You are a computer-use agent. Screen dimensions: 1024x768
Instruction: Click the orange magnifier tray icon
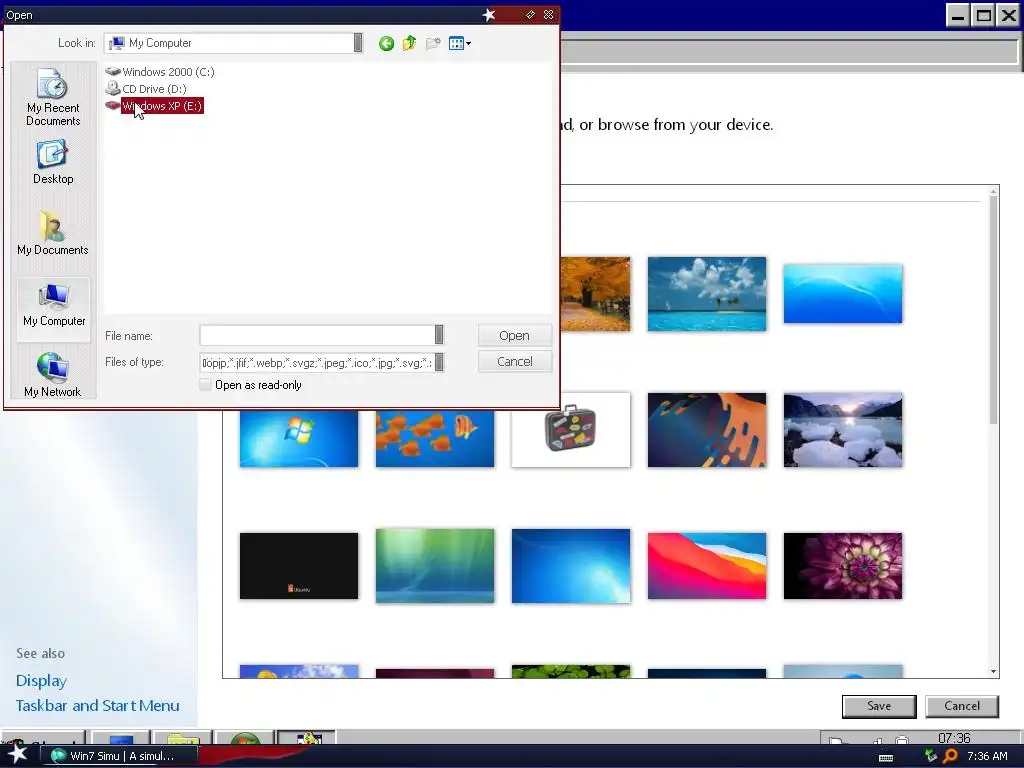click(x=950, y=756)
